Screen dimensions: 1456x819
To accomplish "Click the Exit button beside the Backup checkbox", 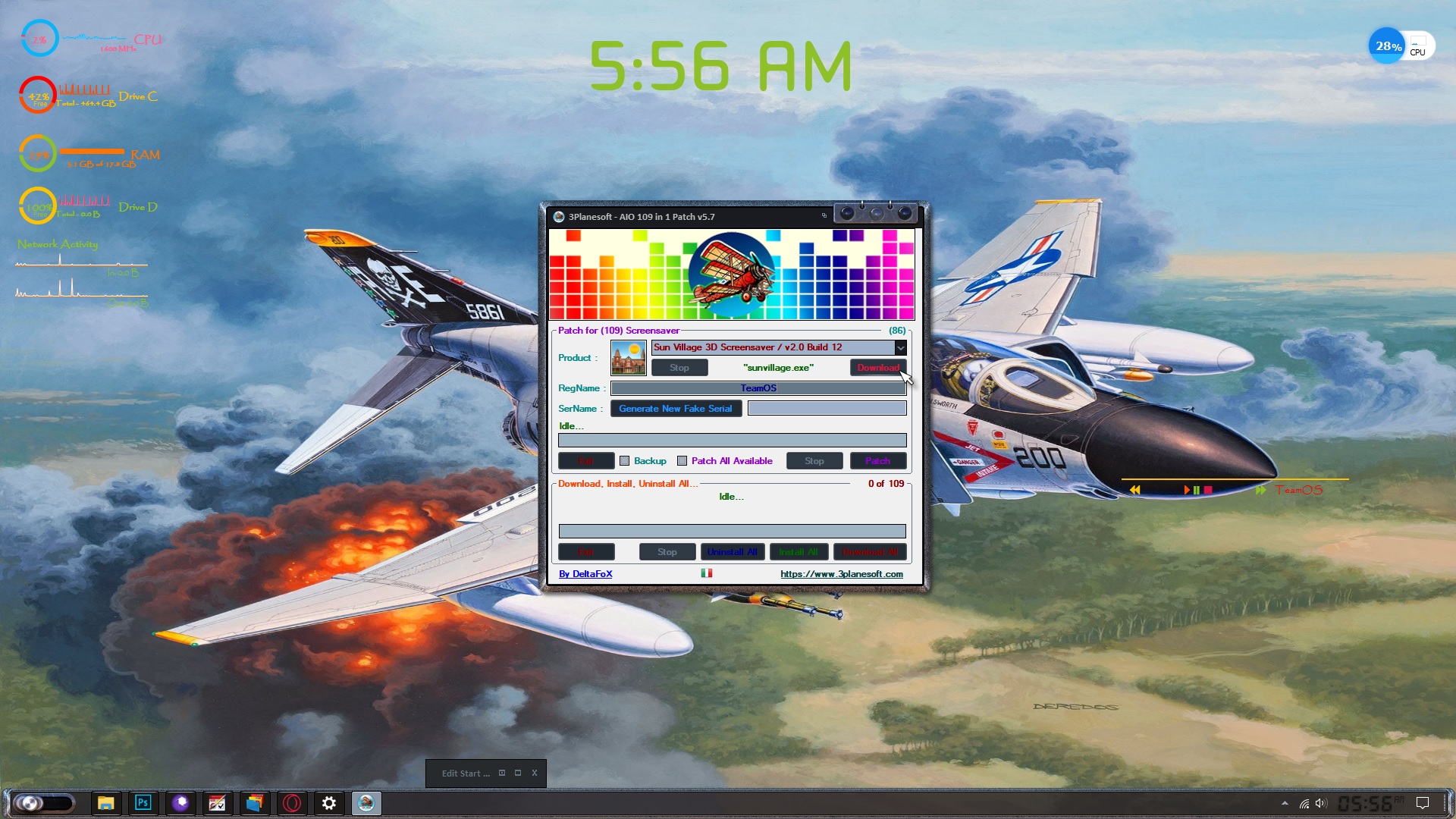I will pyautogui.click(x=586, y=461).
